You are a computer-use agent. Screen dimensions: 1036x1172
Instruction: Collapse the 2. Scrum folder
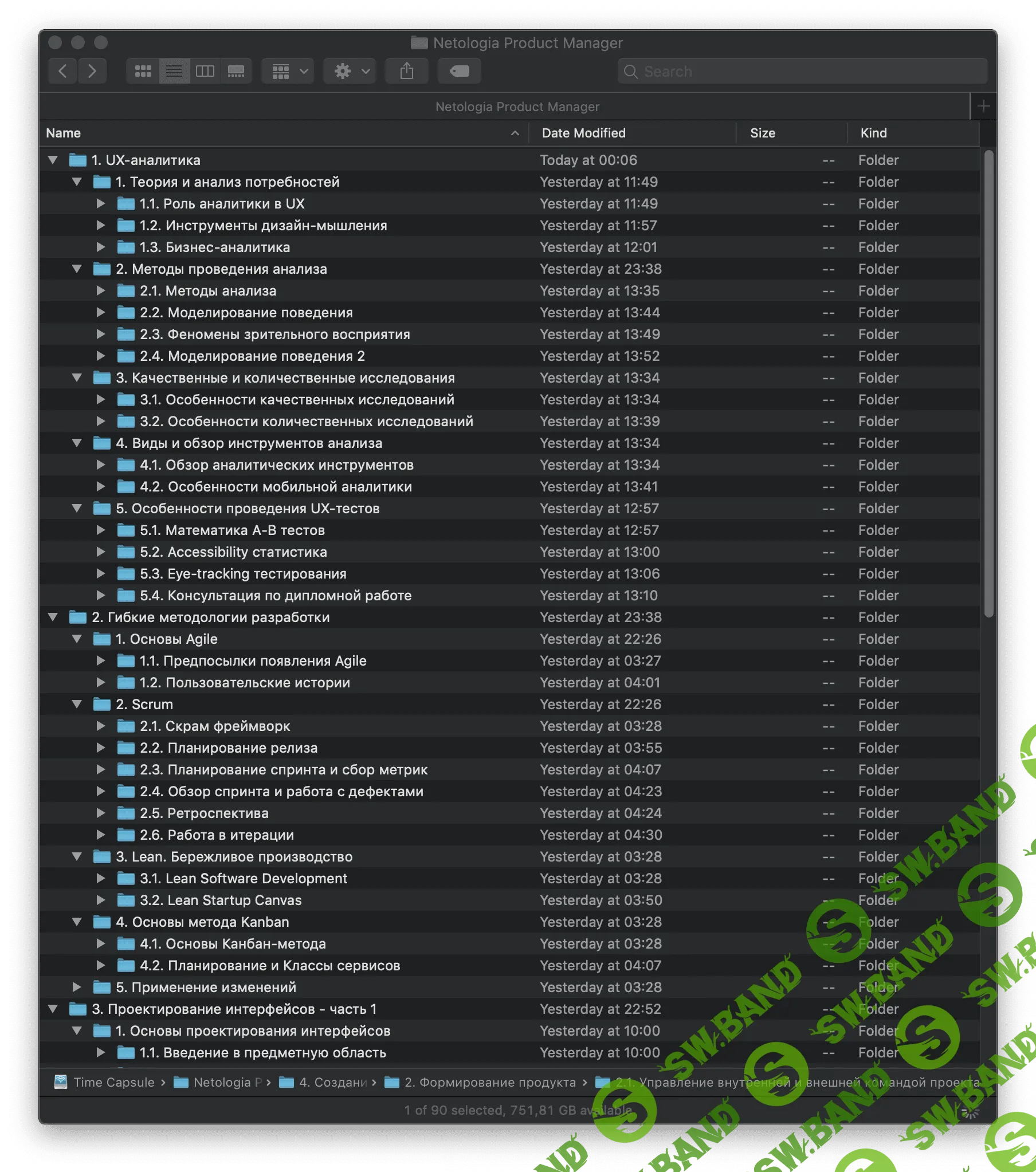click(77, 704)
